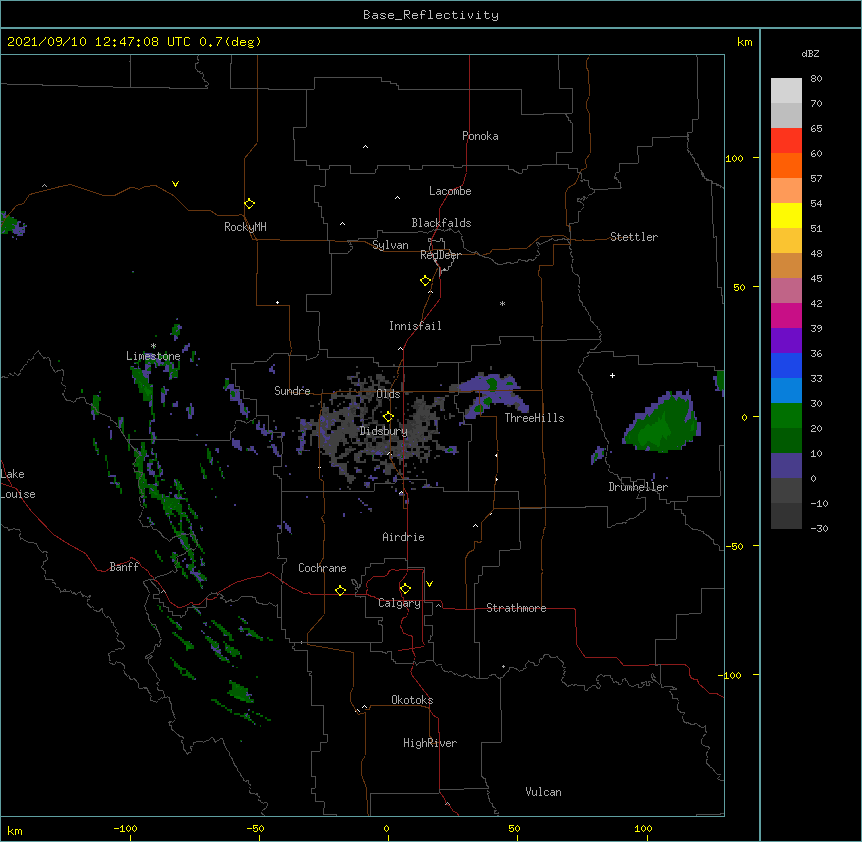Screen dimensions: 862x842
Task: Select the green 20-30 dBZ legend swatch
Action: click(x=786, y=416)
